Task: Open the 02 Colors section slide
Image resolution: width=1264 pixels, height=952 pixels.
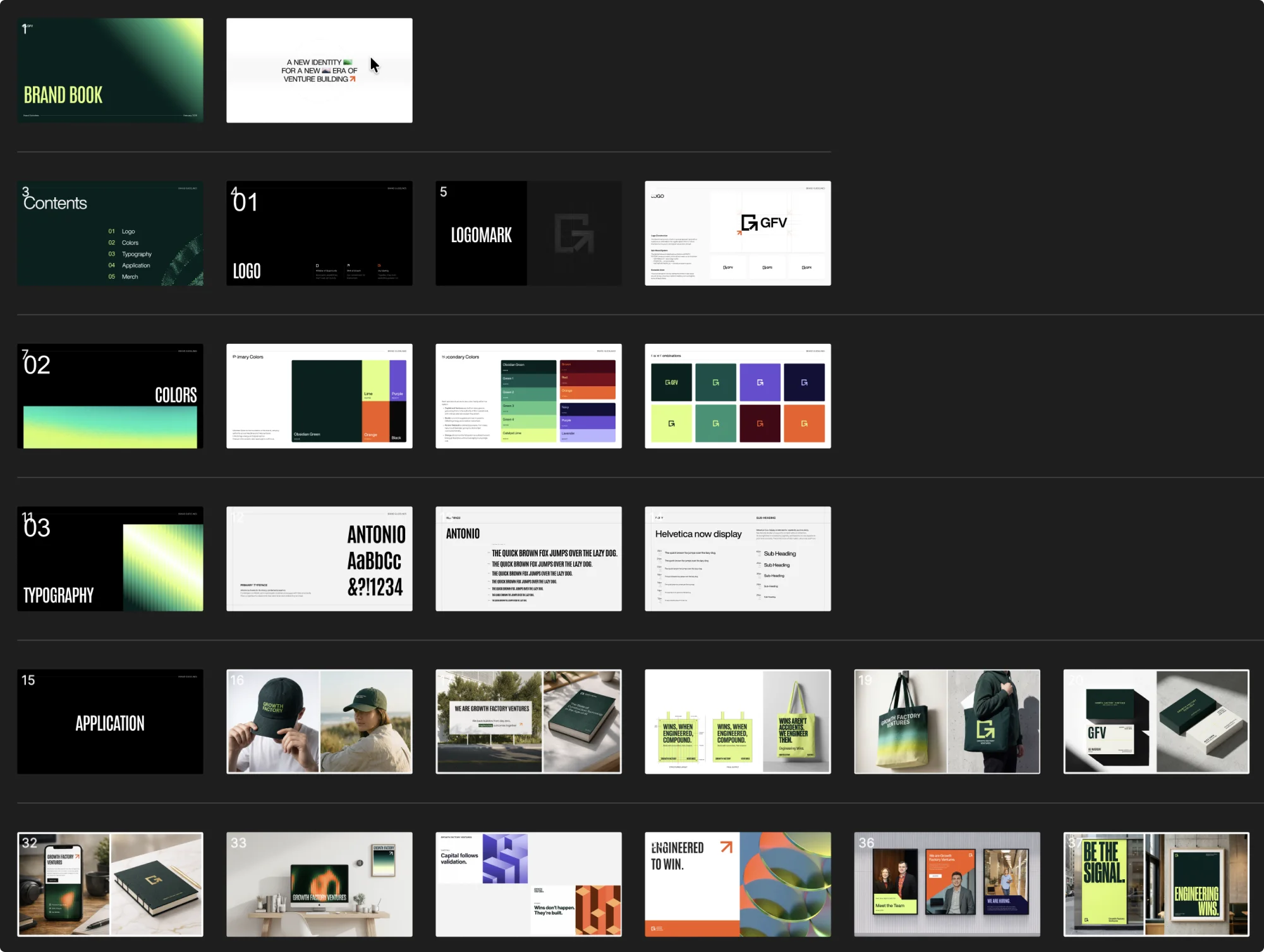Action: [110, 396]
